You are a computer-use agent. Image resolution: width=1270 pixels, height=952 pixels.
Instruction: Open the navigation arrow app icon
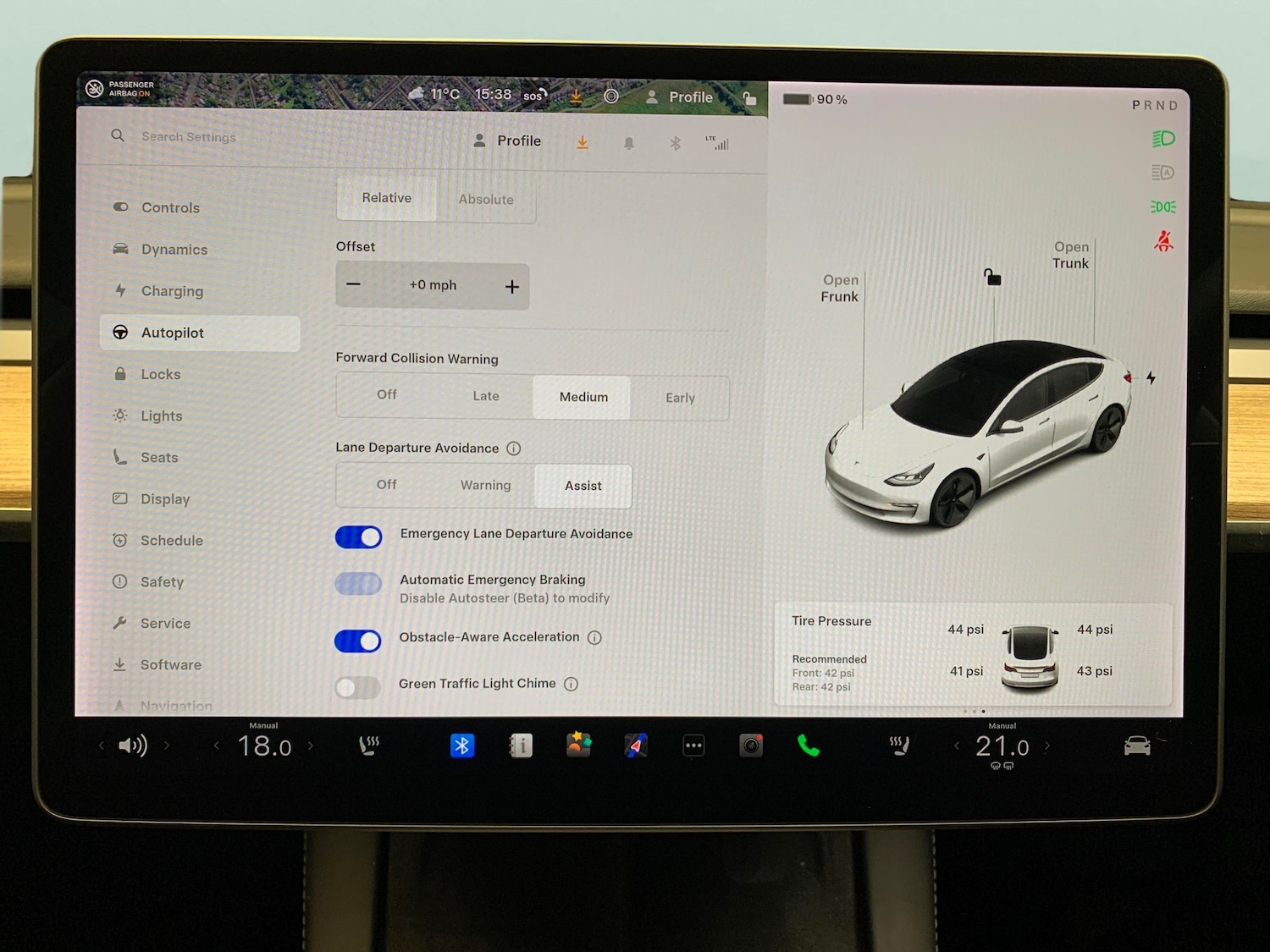(x=636, y=746)
